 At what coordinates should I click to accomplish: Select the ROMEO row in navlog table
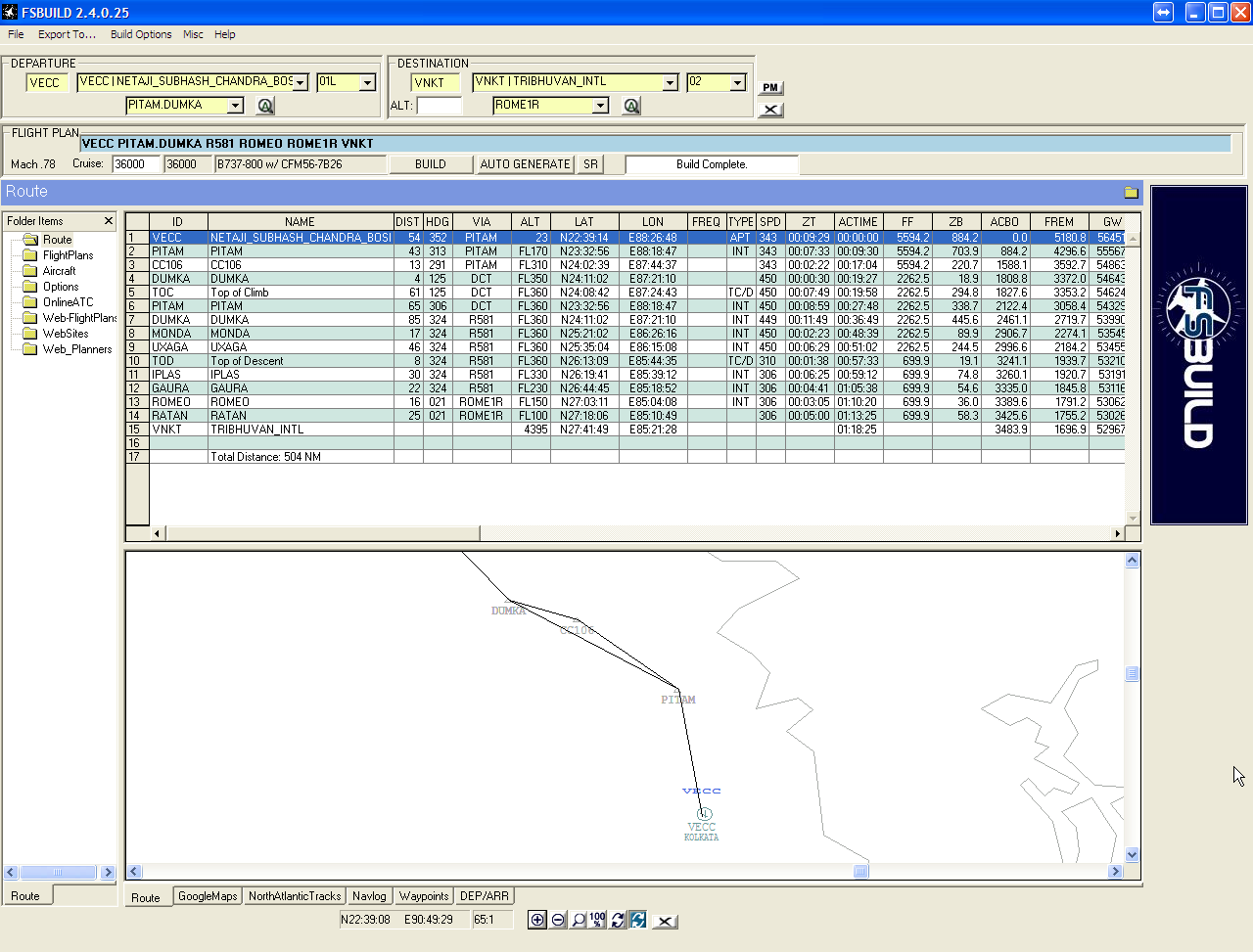626,402
